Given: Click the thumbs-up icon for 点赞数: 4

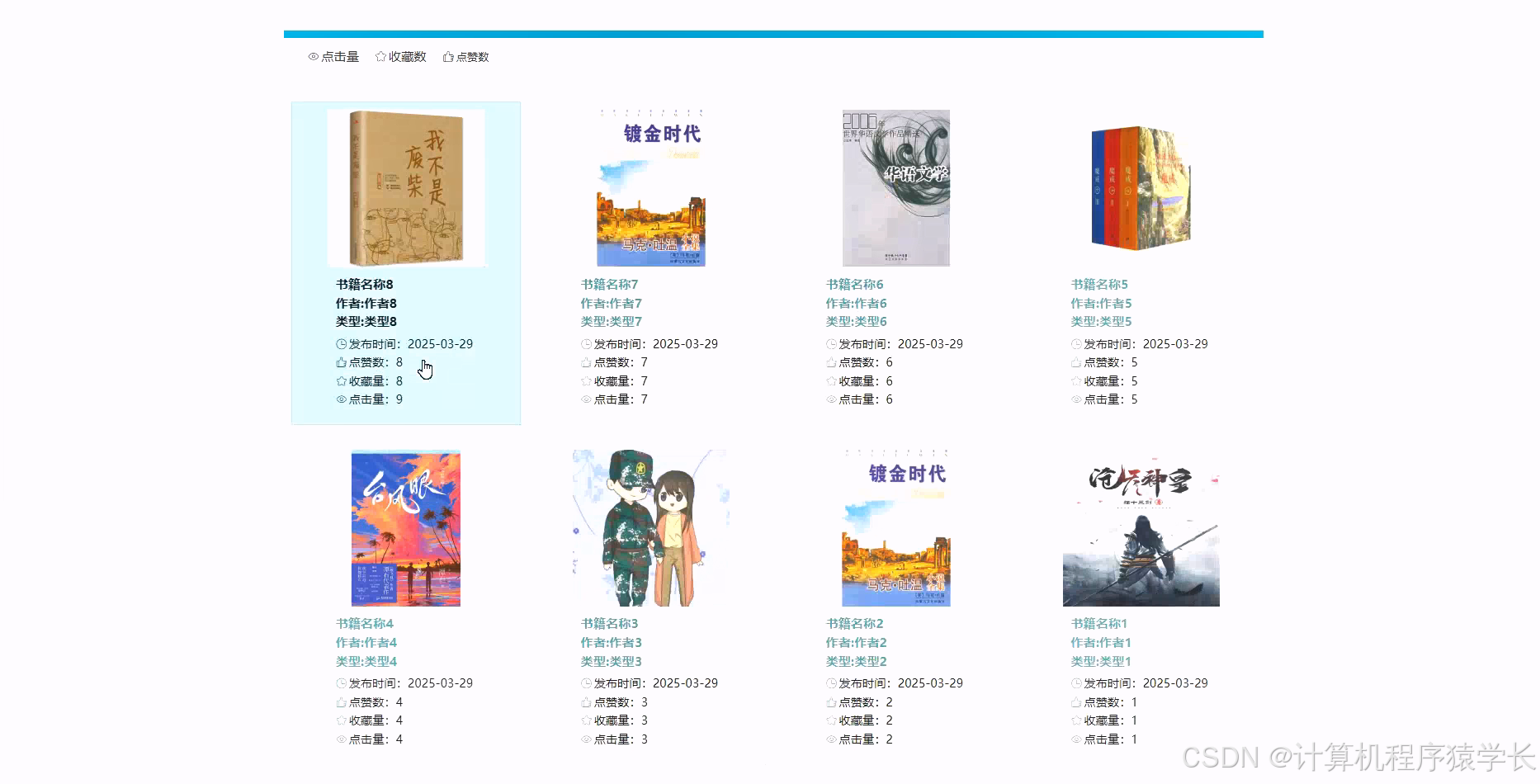Looking at the screenshot, I should 341,702.
